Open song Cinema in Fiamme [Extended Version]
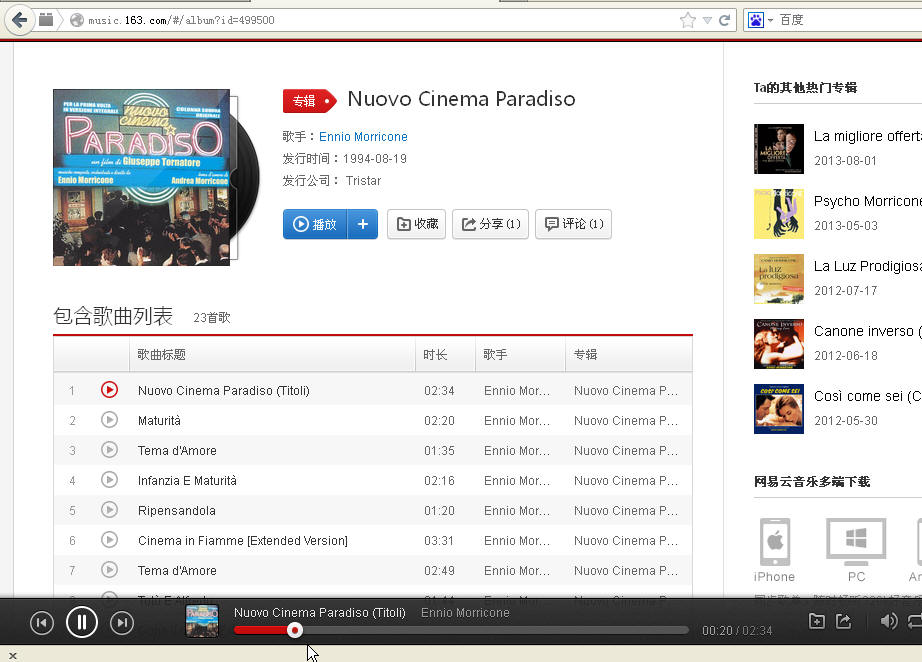The height and width of the screenshot is (662, 922). (x=243, y=541)
